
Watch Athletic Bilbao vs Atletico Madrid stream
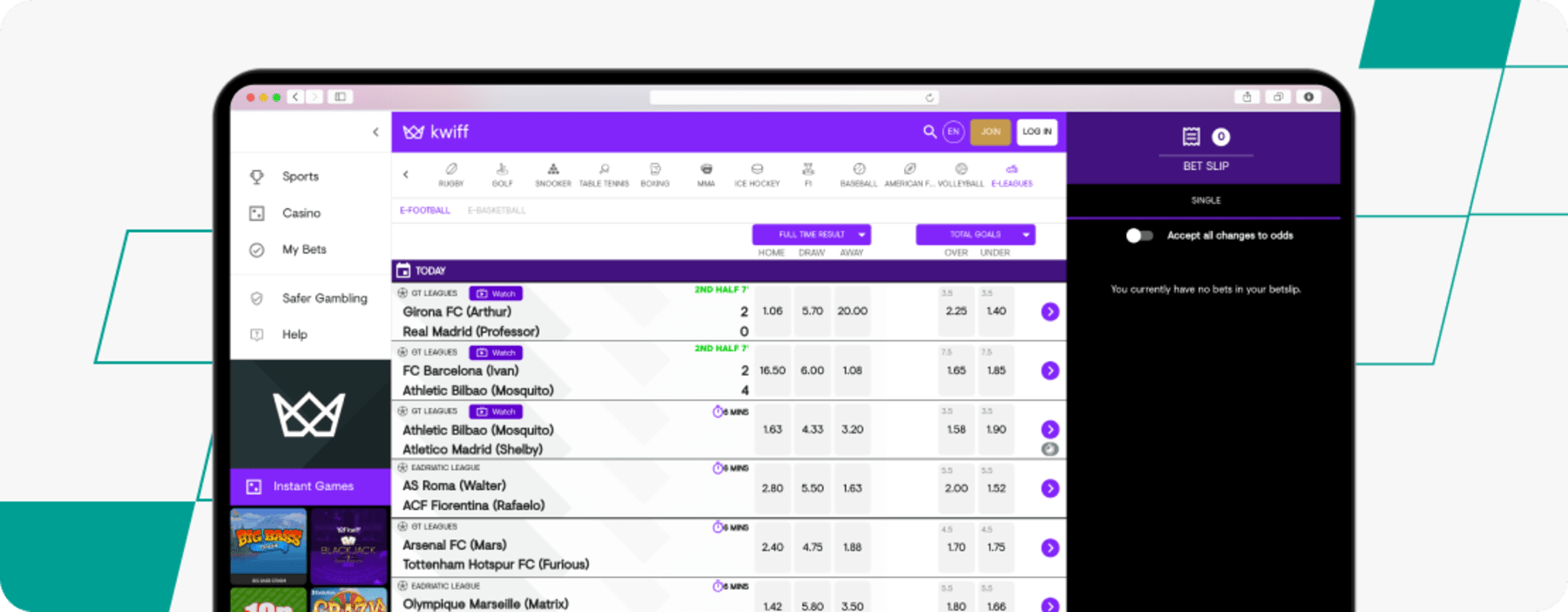[x=496, y=411]
